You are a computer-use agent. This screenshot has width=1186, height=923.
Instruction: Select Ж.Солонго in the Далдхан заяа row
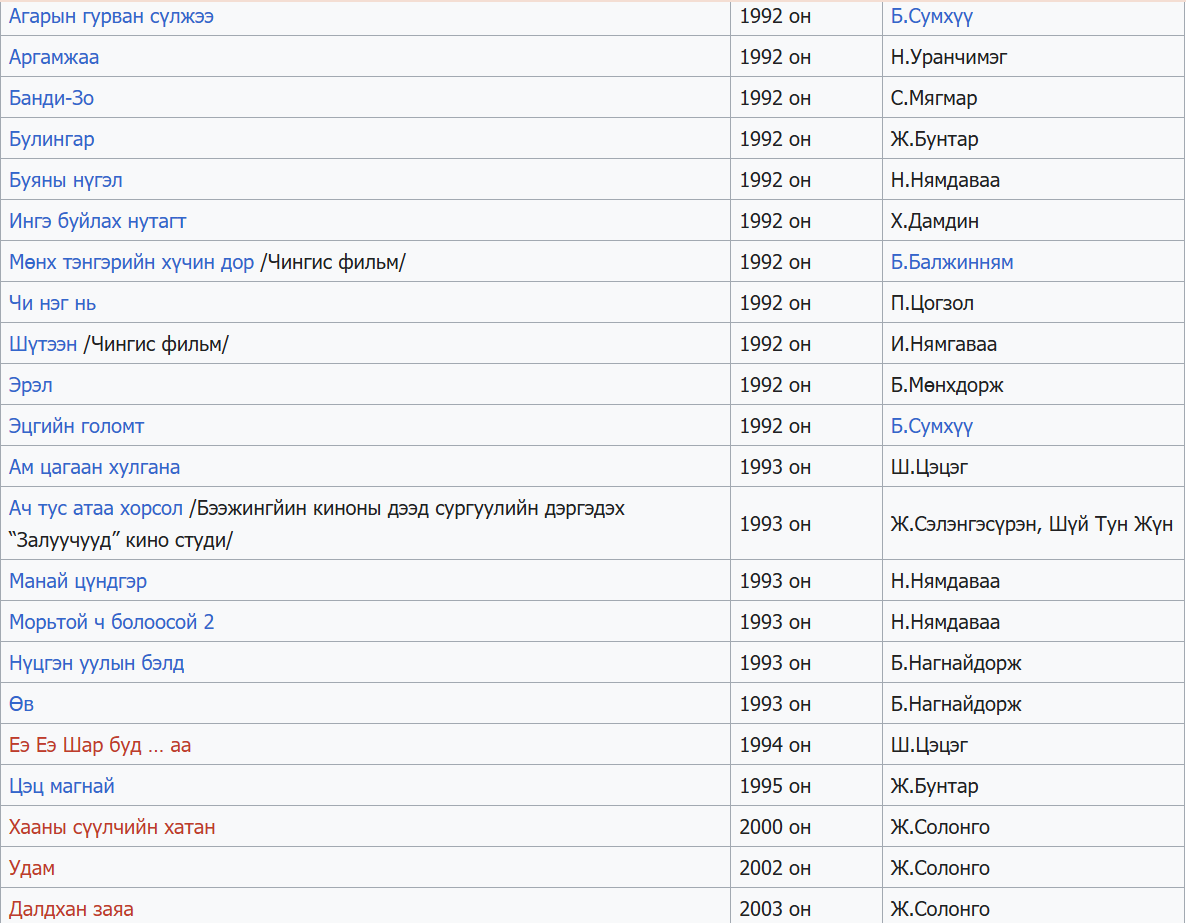(940, 909)
